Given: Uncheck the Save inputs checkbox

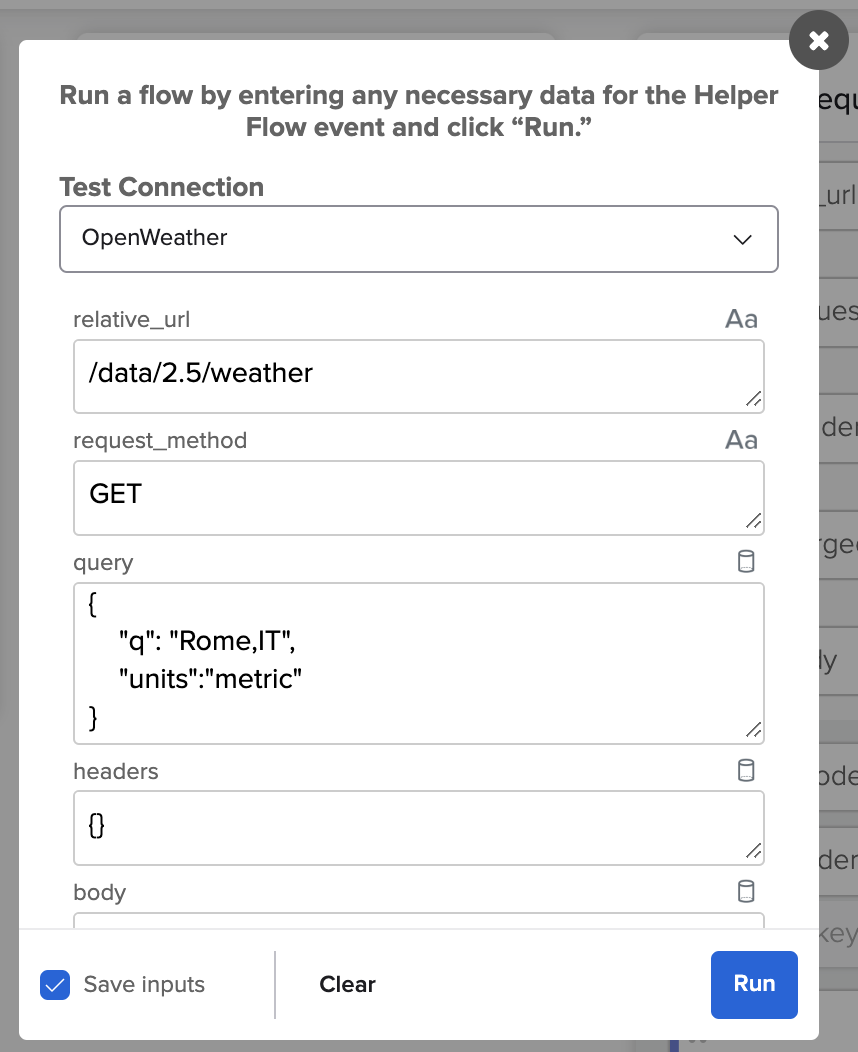Looking at the screenshot, I should [x=54, y=985].
